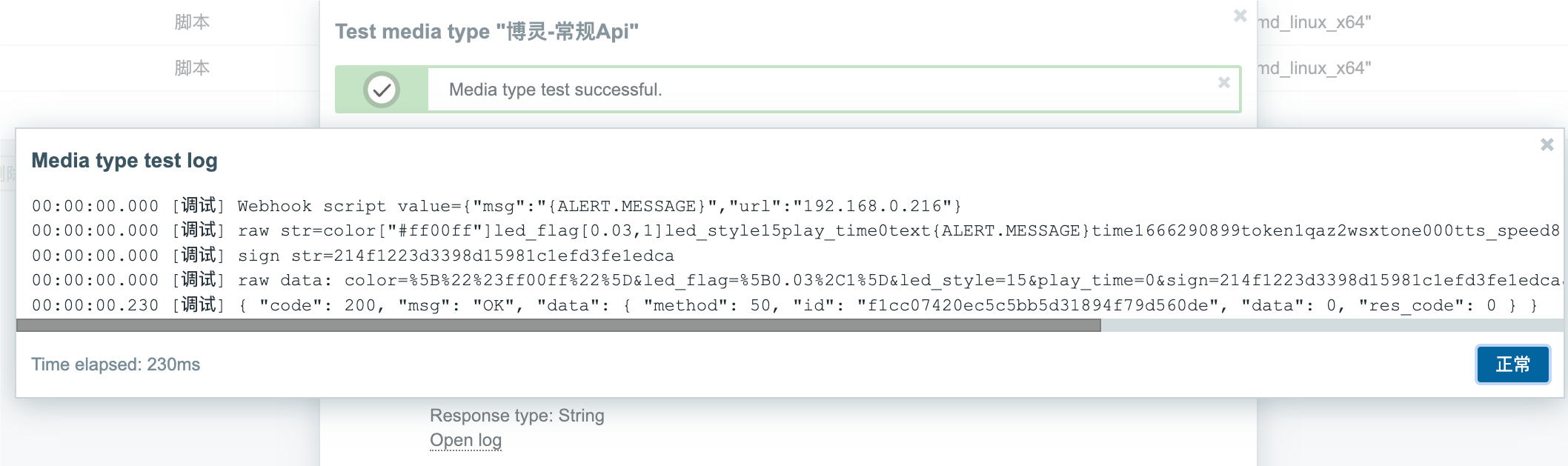The height and width of the screenshot is (466, 1568).
Task: Open the log via Open log link
Action: (x=465, y=440)
